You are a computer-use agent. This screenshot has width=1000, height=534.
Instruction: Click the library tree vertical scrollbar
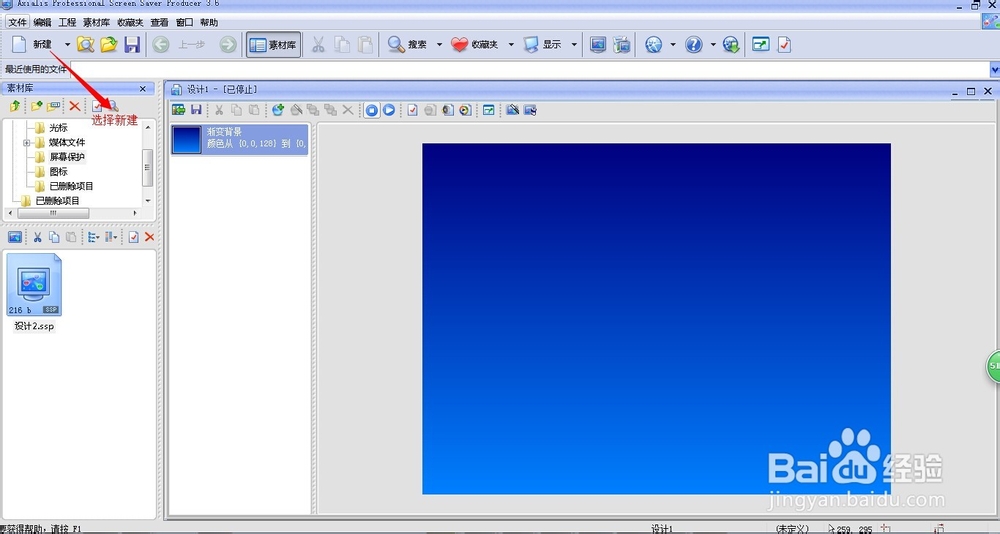148,164
